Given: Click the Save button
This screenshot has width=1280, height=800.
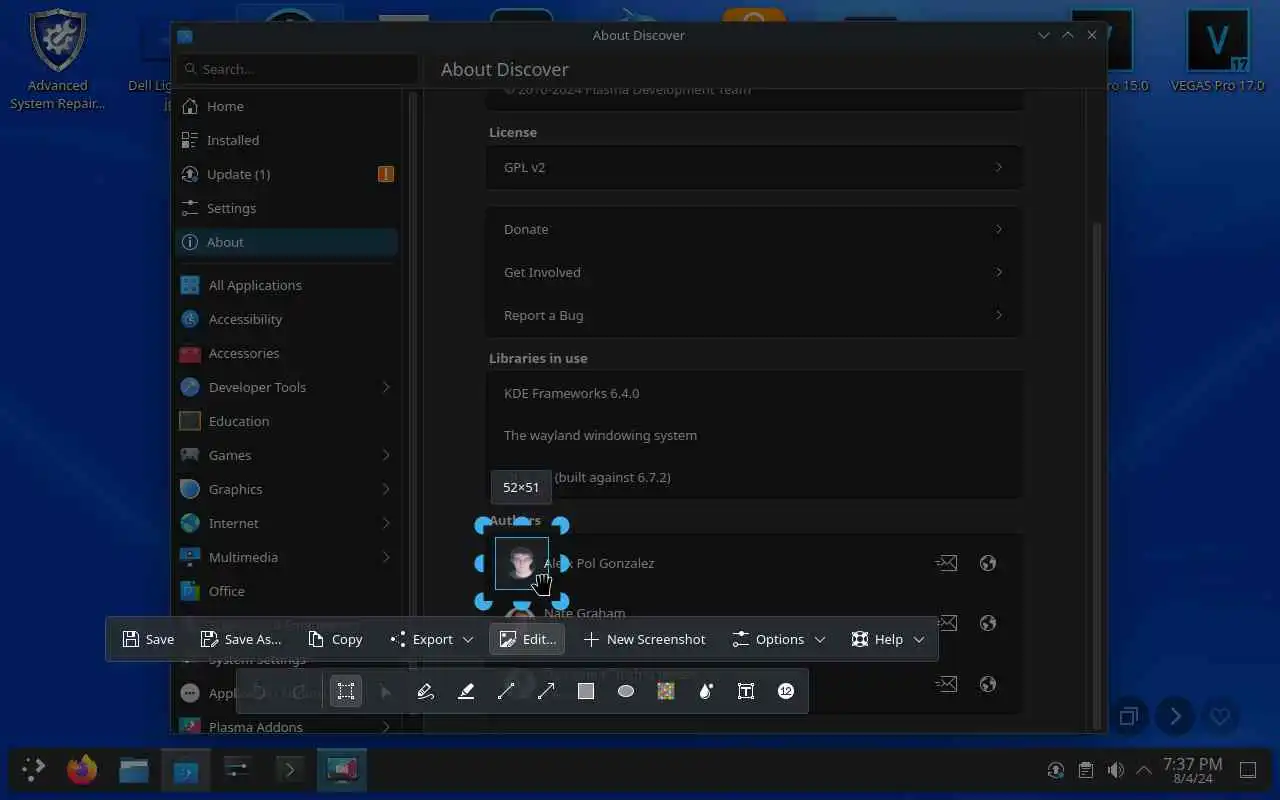Looking at the screenshot, I should [148, 639].
